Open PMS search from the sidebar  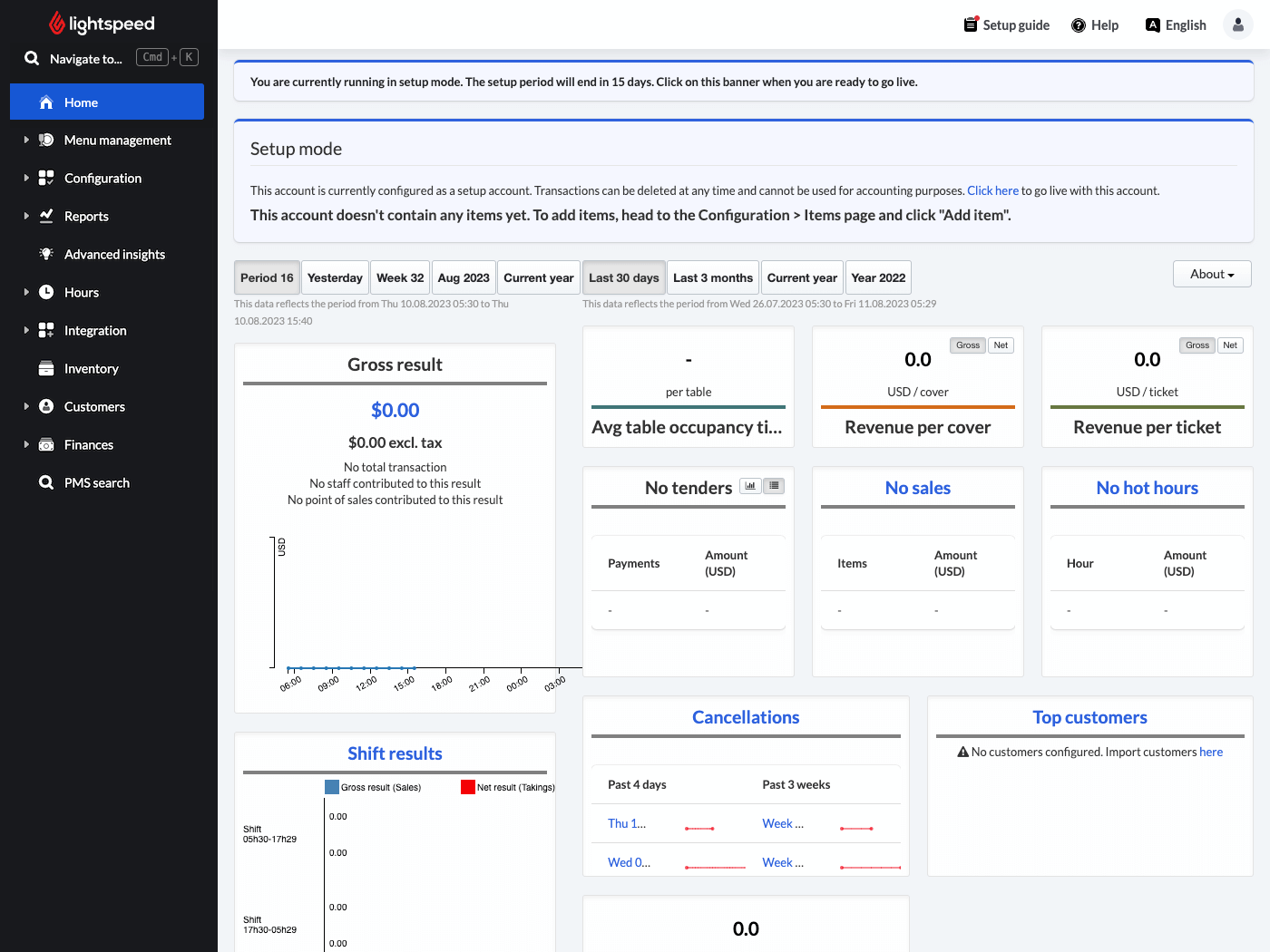point(95,482)
